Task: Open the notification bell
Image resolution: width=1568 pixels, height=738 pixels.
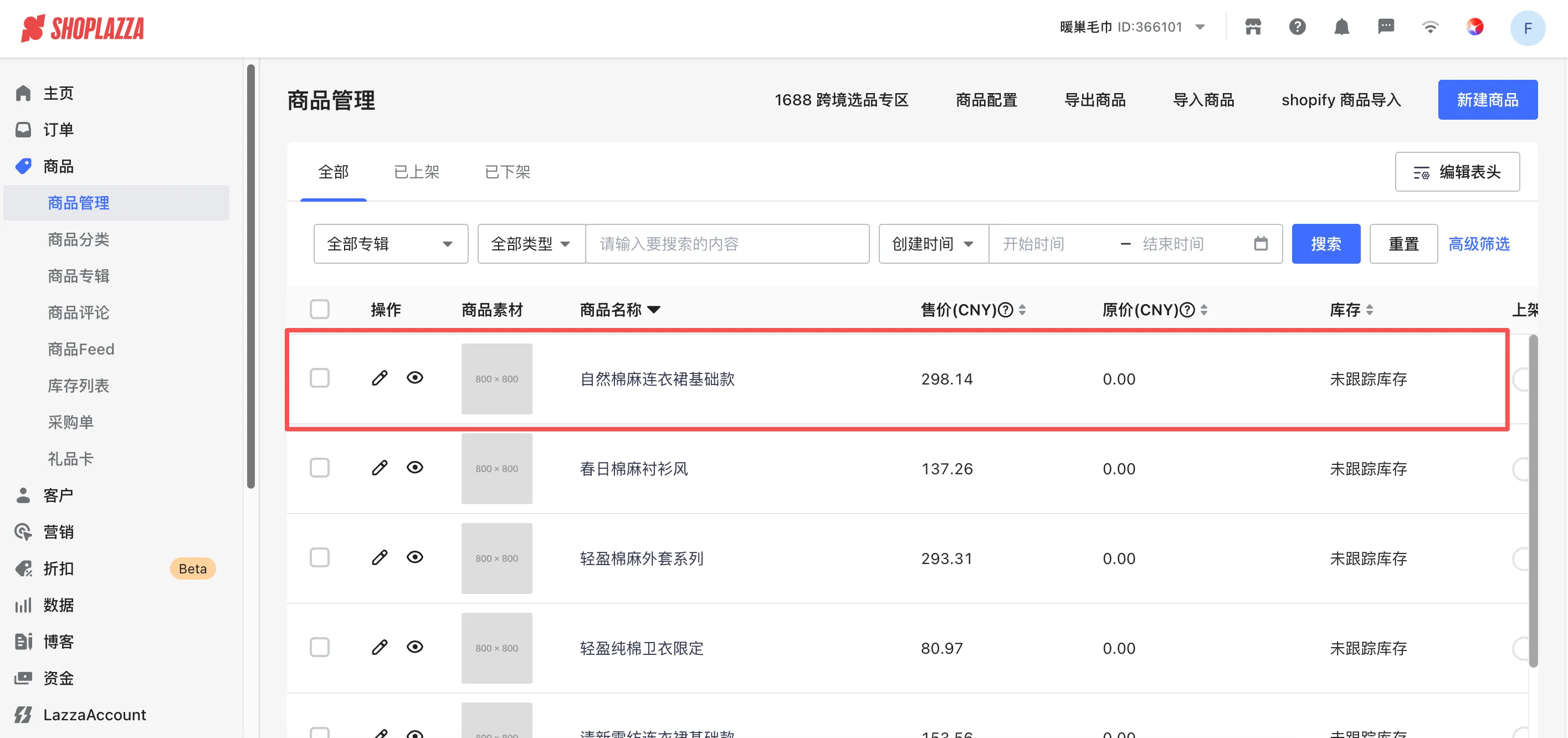Action: (1341, 27)
